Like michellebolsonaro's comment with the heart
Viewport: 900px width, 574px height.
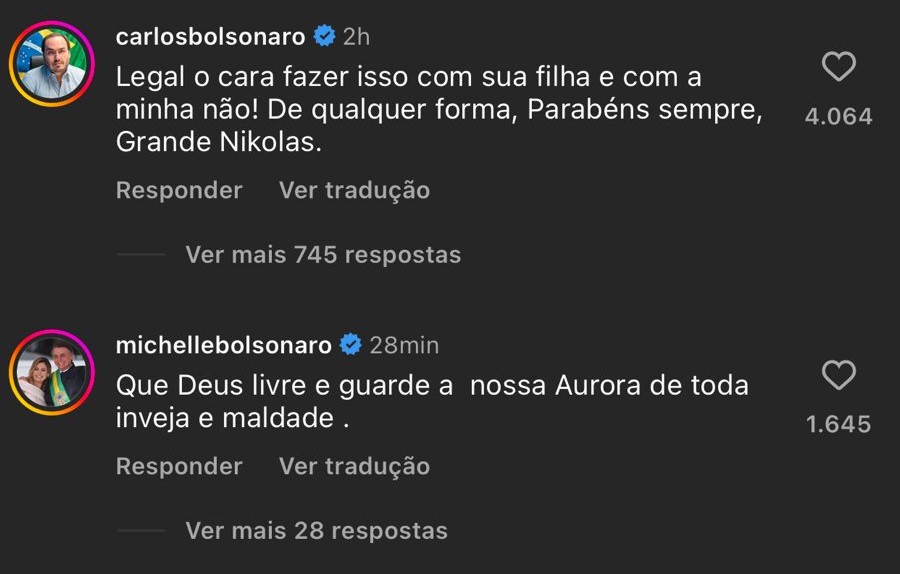pos(838,376)
